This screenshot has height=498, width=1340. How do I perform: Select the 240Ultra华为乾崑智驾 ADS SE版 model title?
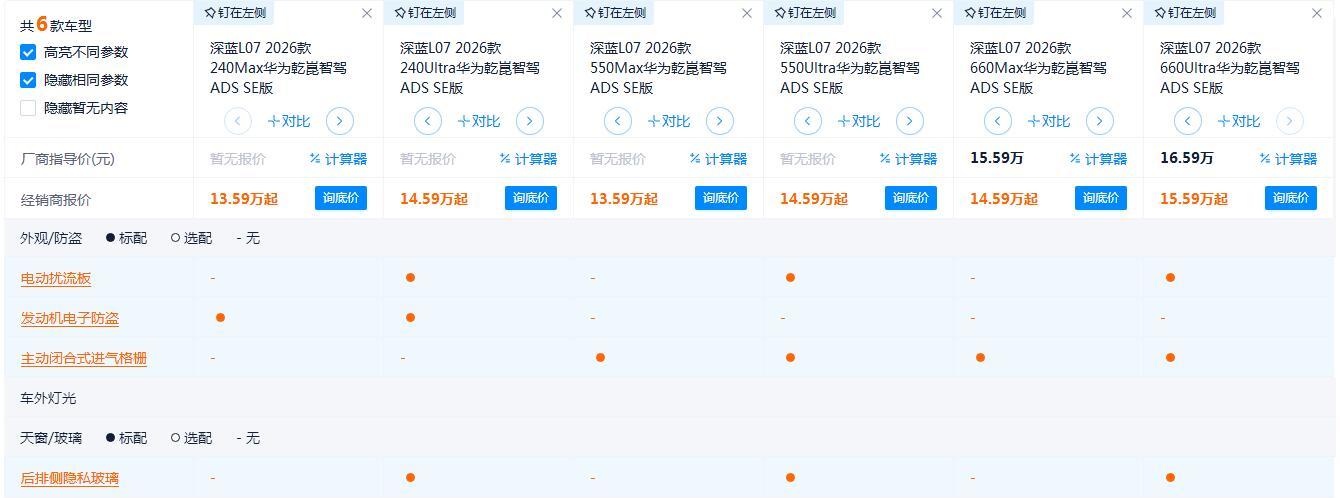point(470,68)
